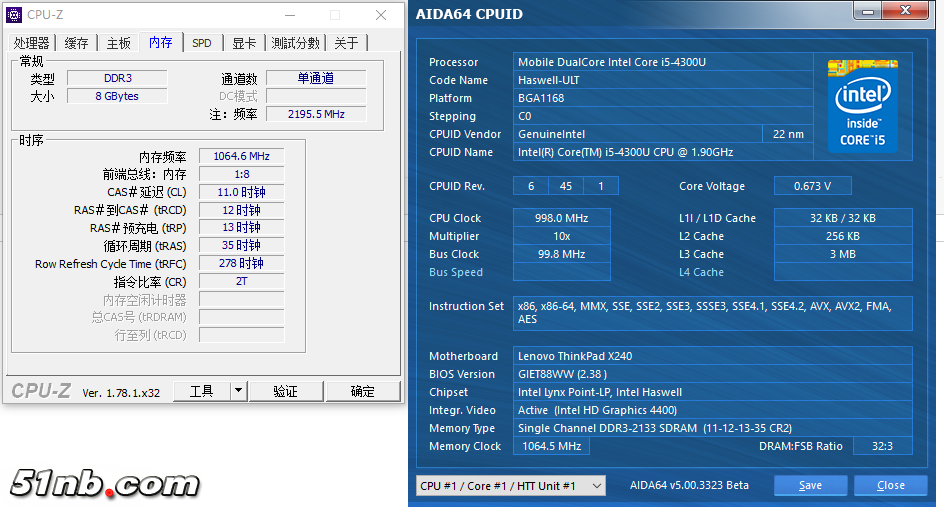Click the CPU-Z app icon in title bar
This screenshot has height=507, width=944.
click(x=14, y=15)
